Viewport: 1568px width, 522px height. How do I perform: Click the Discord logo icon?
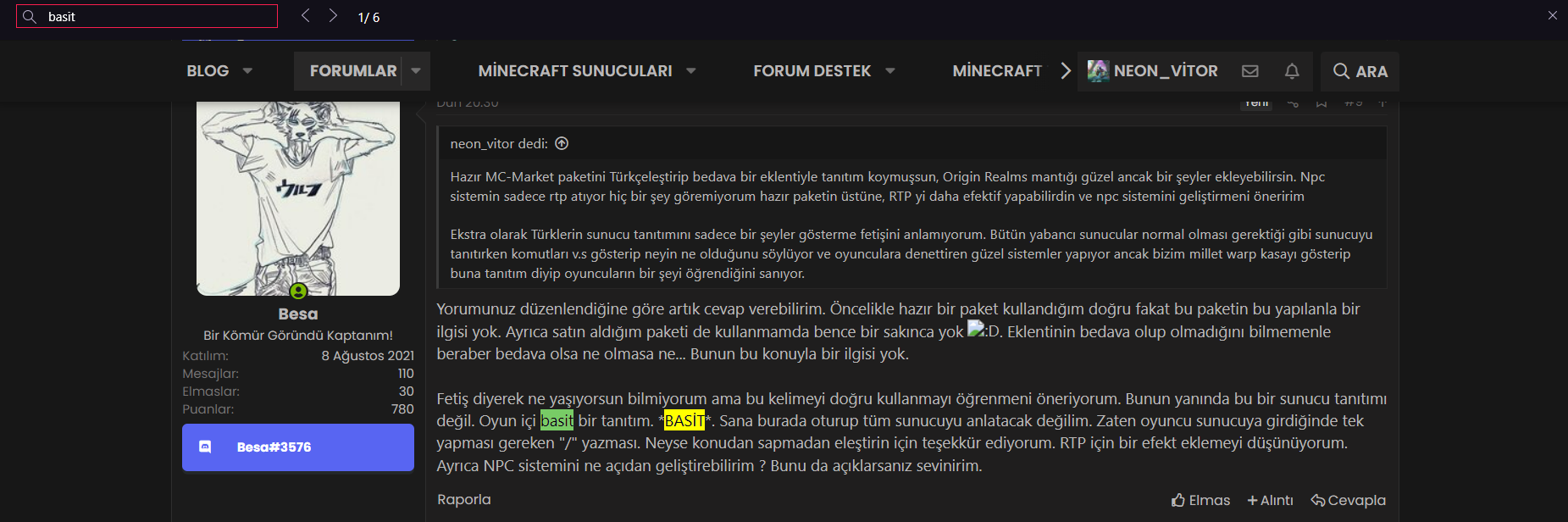click(205, 447)
